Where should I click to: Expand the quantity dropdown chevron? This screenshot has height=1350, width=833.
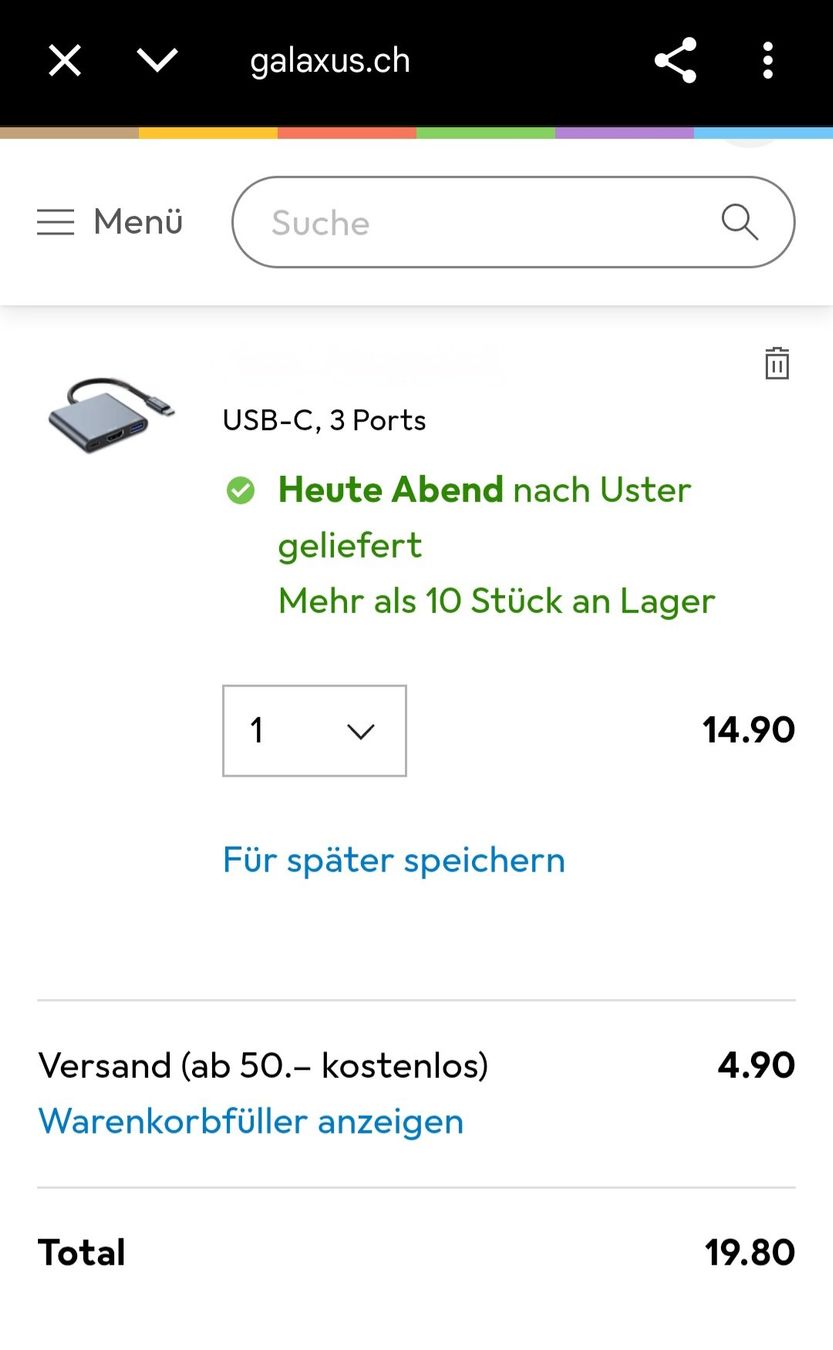click(360, 731)
